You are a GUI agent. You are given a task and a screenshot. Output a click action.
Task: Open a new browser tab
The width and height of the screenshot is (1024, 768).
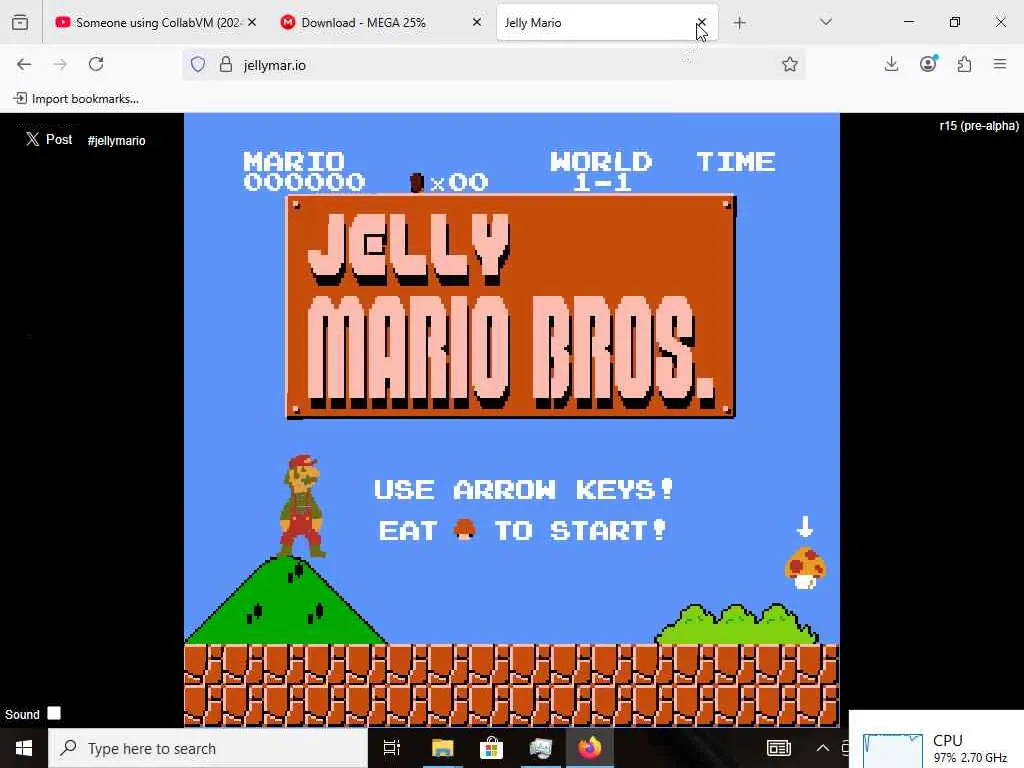(x=739, y=23)
